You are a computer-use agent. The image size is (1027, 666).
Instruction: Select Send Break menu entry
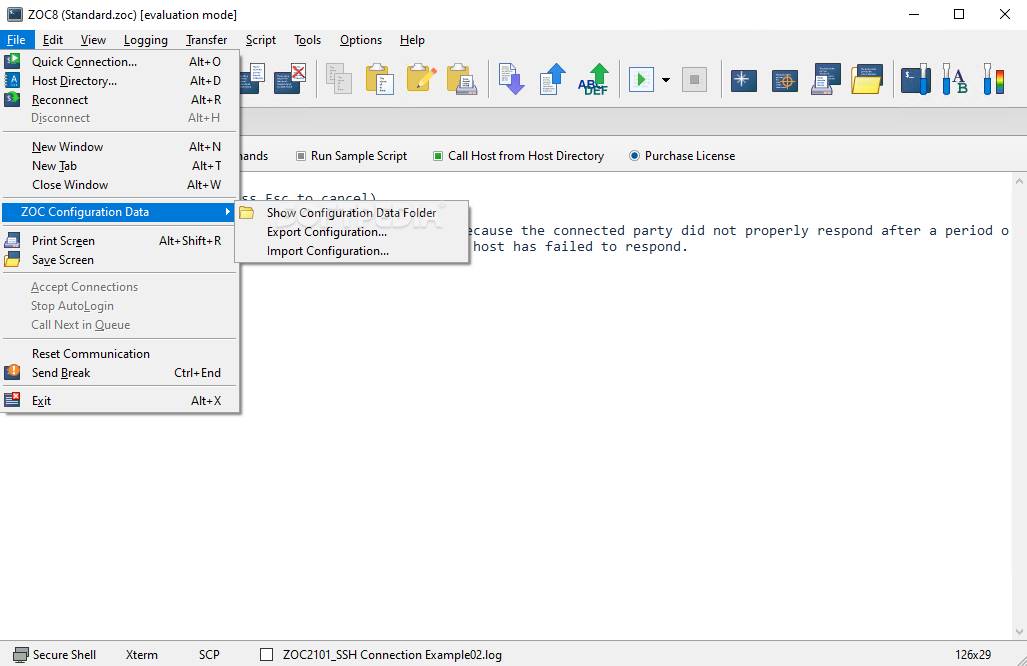[x=119, y=373]
